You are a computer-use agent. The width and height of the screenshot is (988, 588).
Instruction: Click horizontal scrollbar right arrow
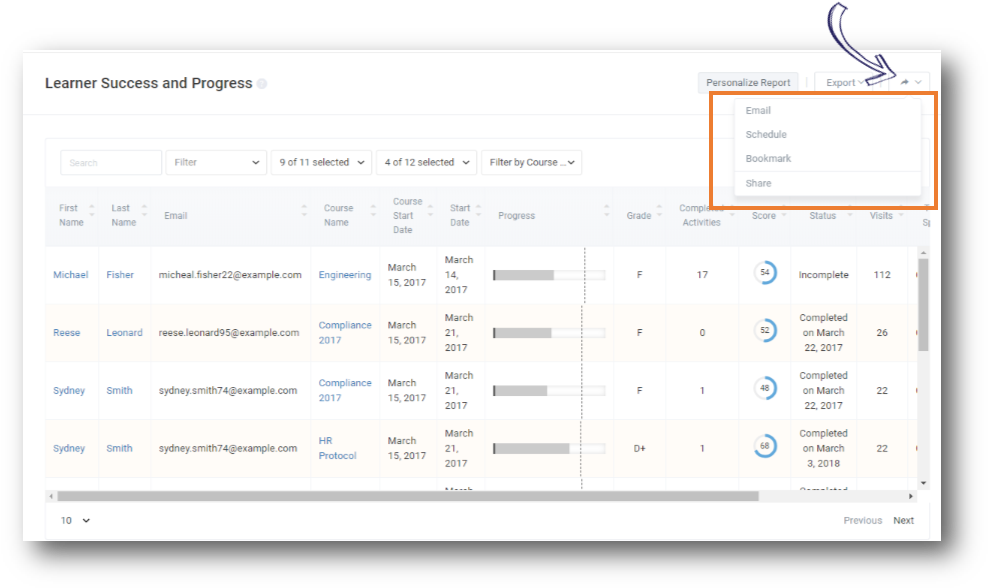pyautogui.click(x=910, y=497)
